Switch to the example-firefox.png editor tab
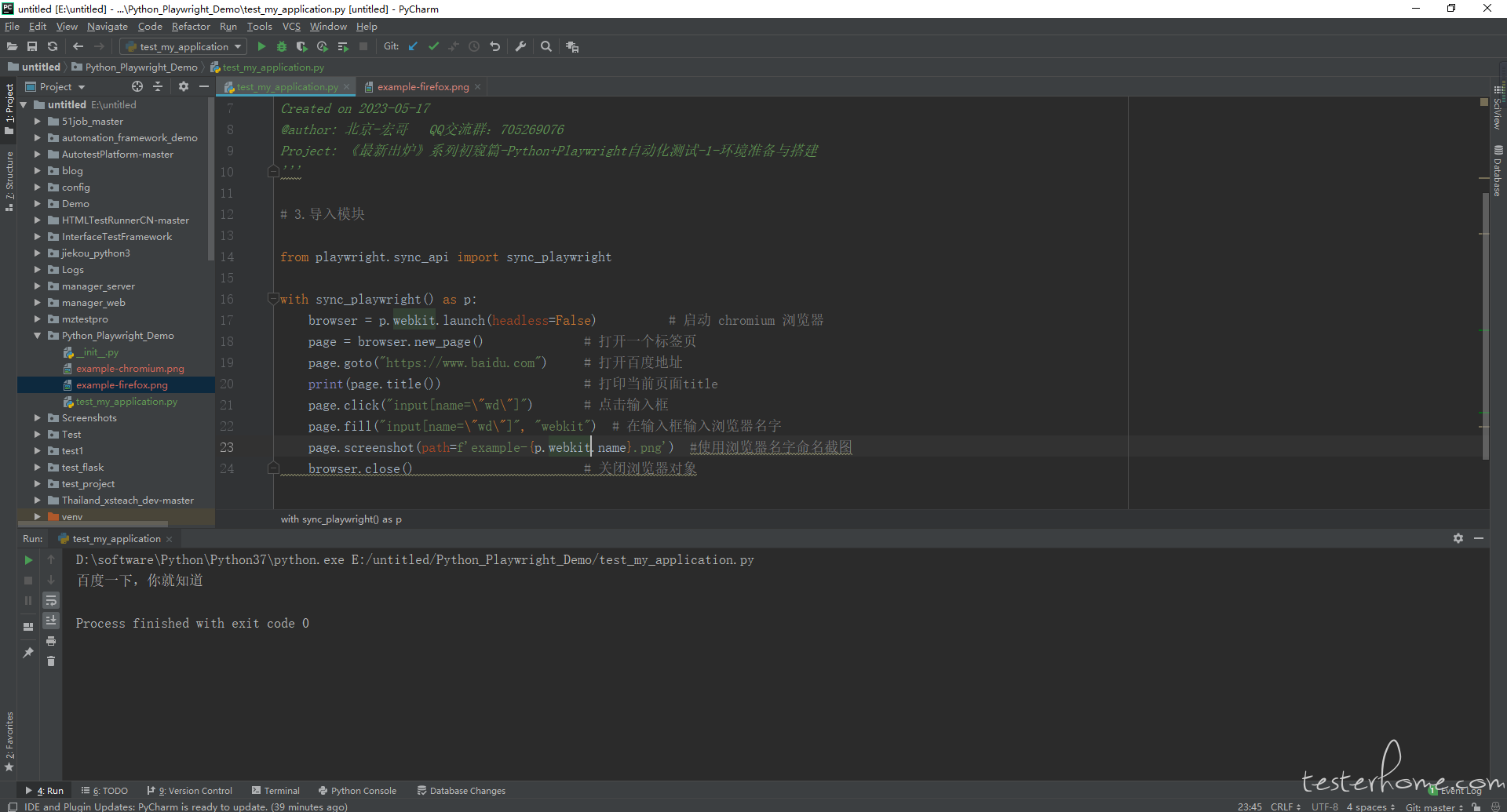The image size is (1507, 812). [422, 87]
